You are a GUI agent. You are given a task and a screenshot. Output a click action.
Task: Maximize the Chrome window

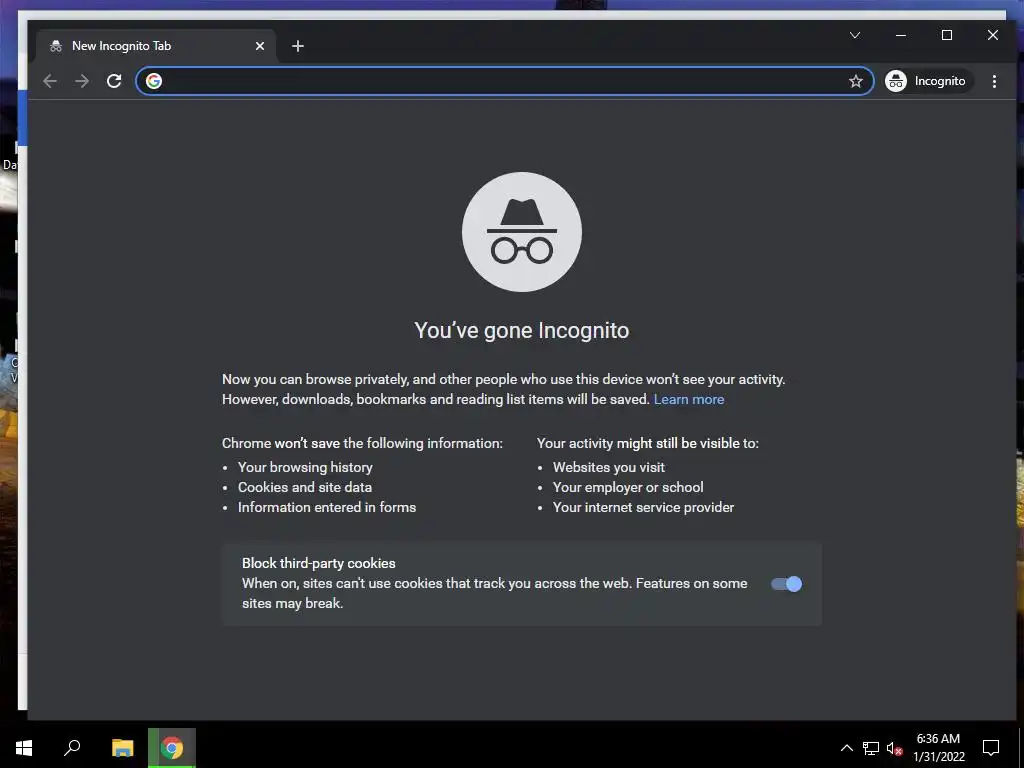[x=947, y=35]
